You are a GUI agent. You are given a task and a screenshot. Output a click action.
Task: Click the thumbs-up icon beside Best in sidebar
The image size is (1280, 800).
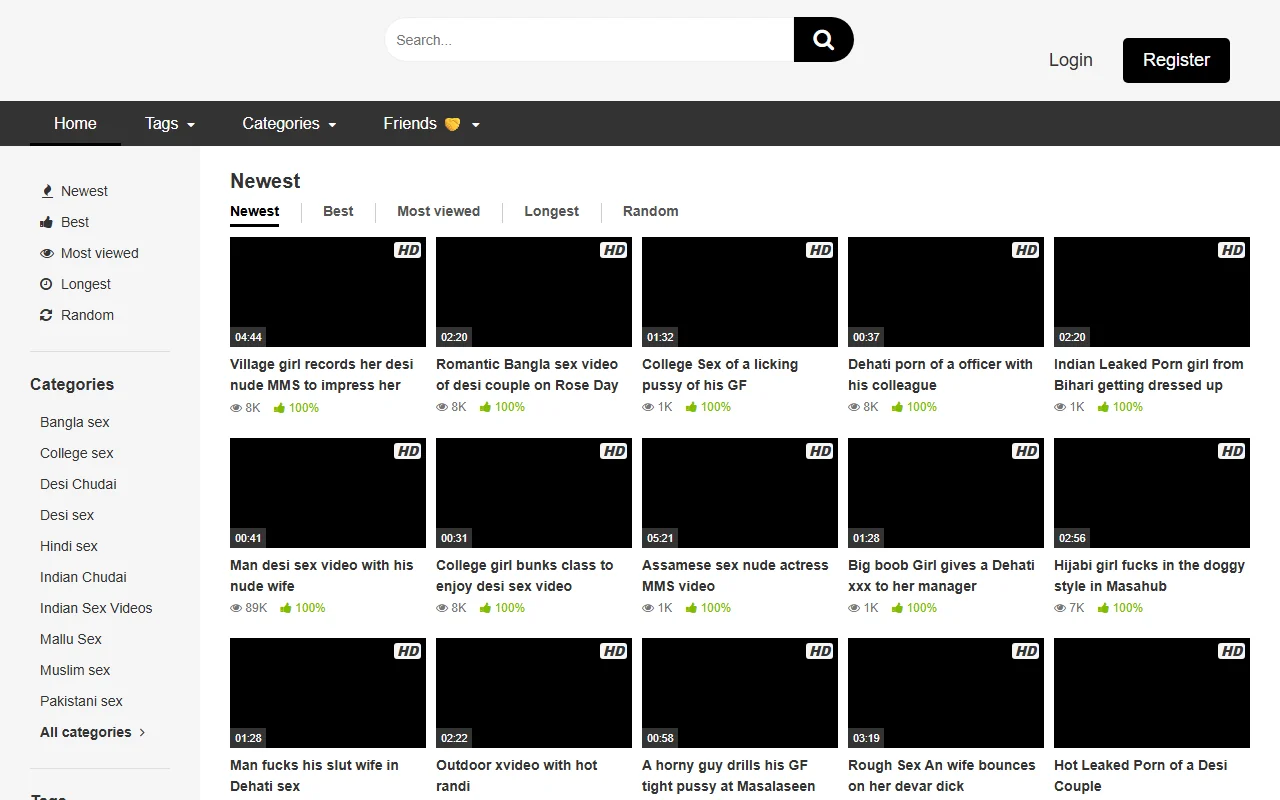46,222
